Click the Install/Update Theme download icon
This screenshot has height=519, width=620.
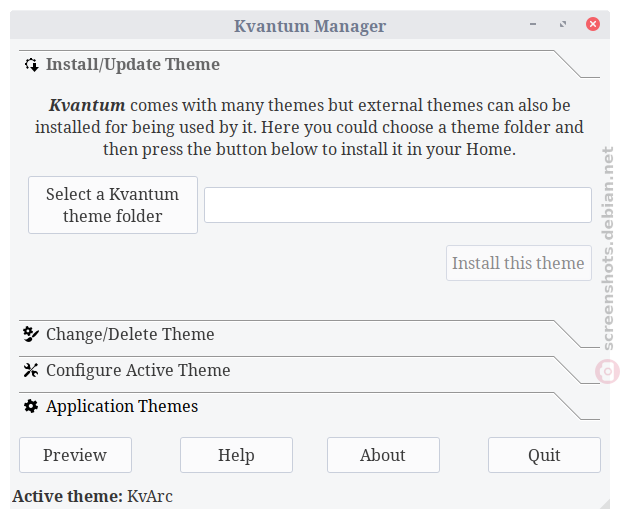31,65
